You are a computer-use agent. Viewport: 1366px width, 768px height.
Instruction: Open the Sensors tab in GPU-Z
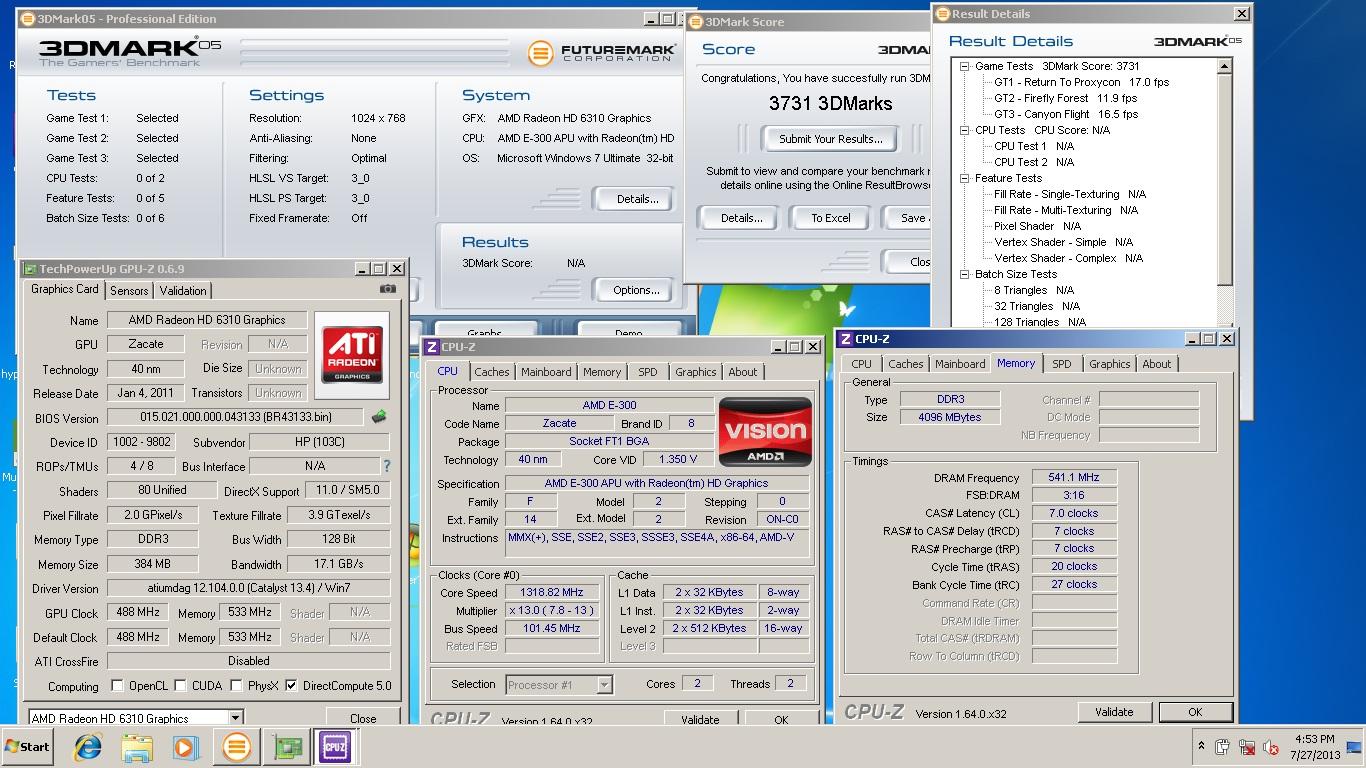click(x=129, y=291)
